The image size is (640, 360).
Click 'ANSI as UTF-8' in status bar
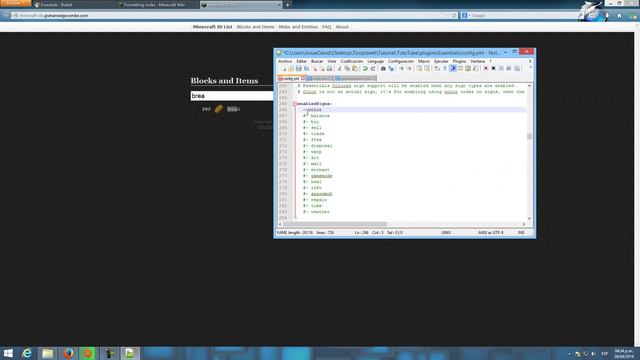[491, 233]
